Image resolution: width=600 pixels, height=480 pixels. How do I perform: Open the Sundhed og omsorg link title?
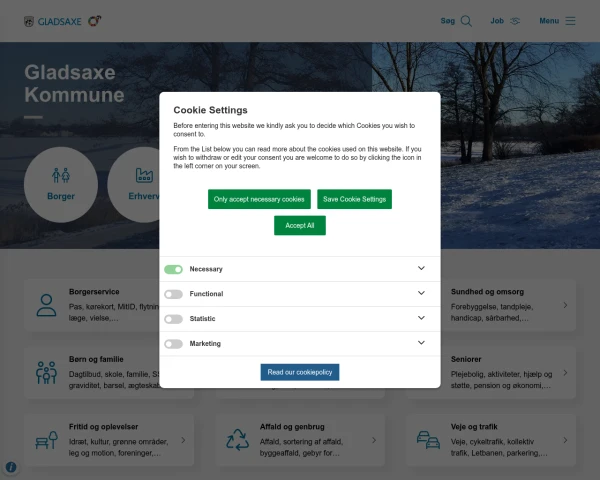coord(487,292)
